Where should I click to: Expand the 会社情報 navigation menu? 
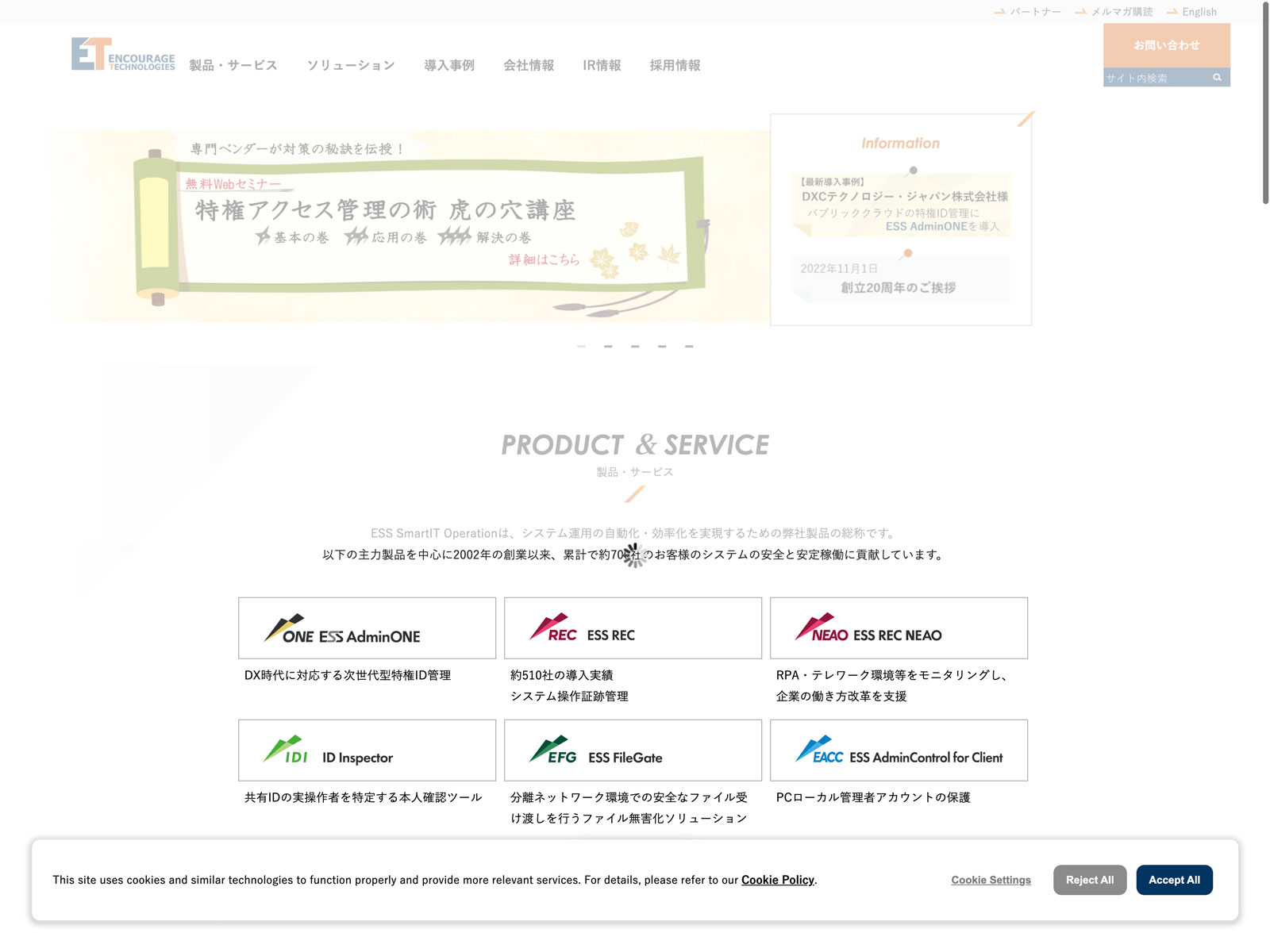click(x=529, y=66)
